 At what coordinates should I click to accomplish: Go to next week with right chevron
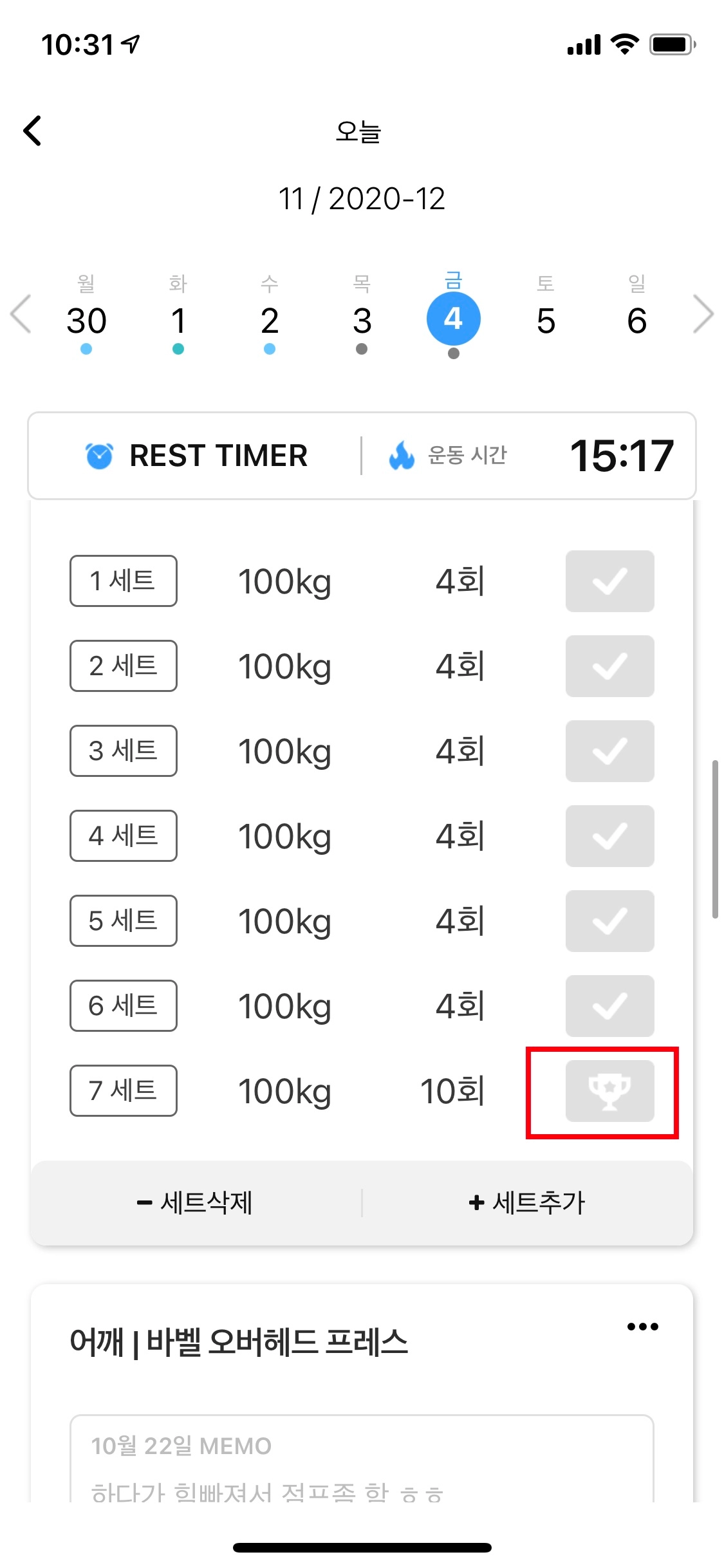703,314
